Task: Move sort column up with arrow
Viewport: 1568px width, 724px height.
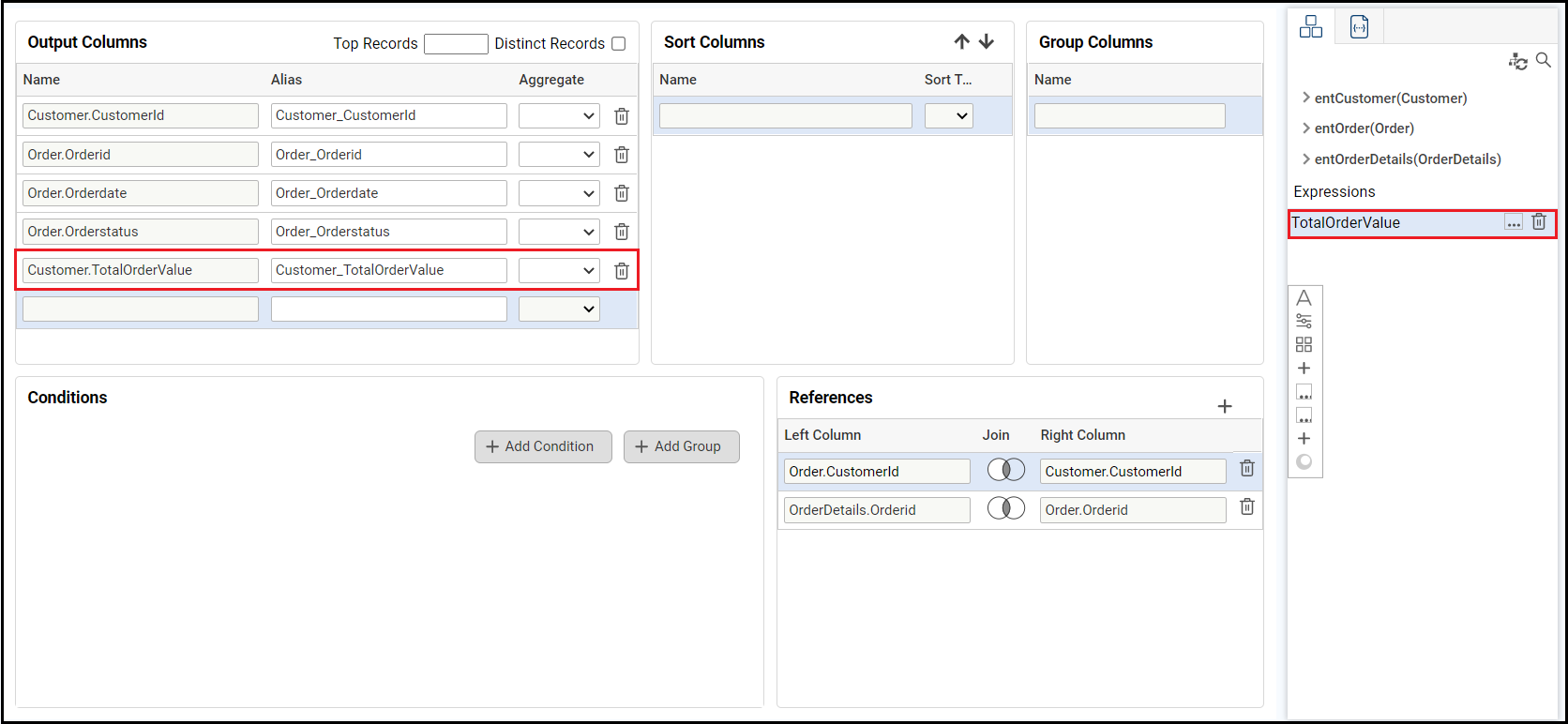Action: (x=961, y=41)
